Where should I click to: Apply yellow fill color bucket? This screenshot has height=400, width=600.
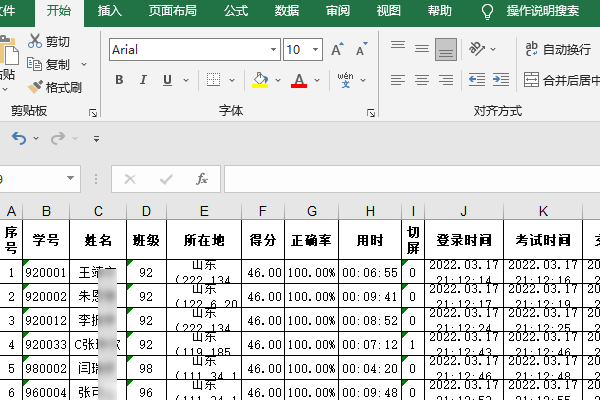[x=260, y=80]
